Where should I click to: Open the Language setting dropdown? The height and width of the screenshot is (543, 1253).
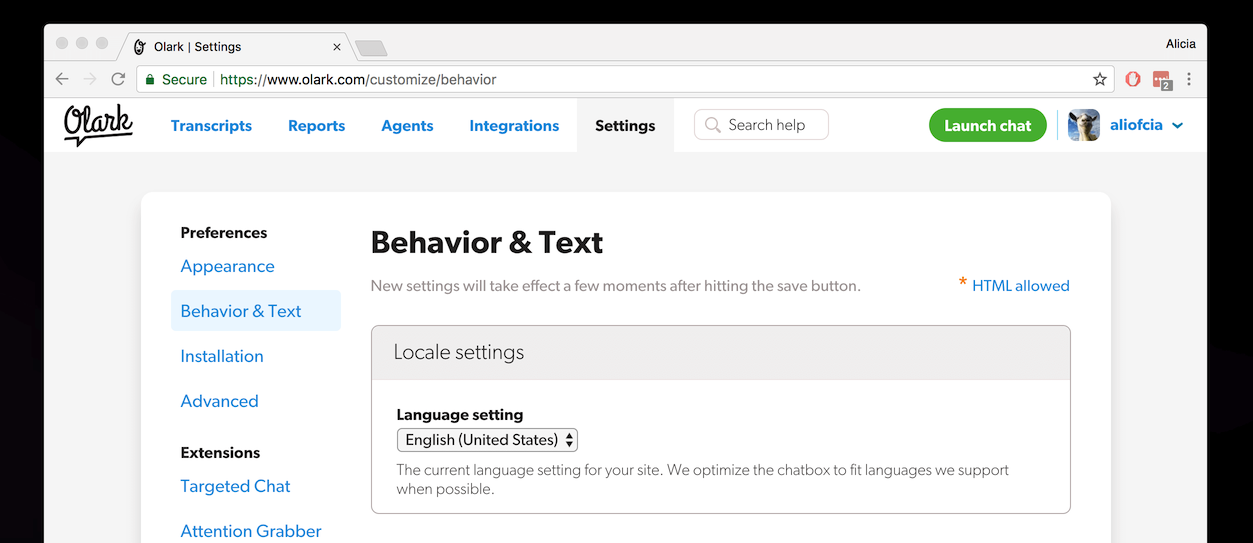pyautogui.click(x=487, y=440)
